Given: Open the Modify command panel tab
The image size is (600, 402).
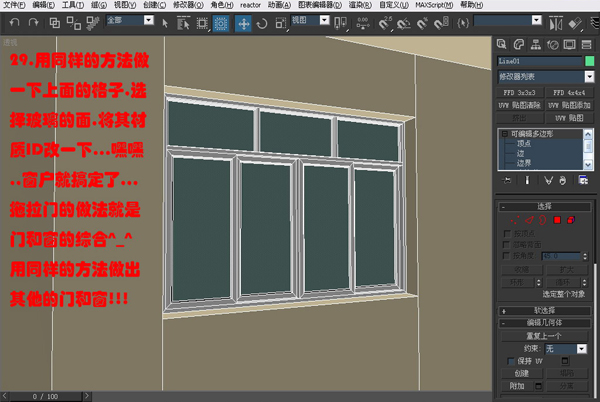Looking at the screenshot, I should coord(518,44).
